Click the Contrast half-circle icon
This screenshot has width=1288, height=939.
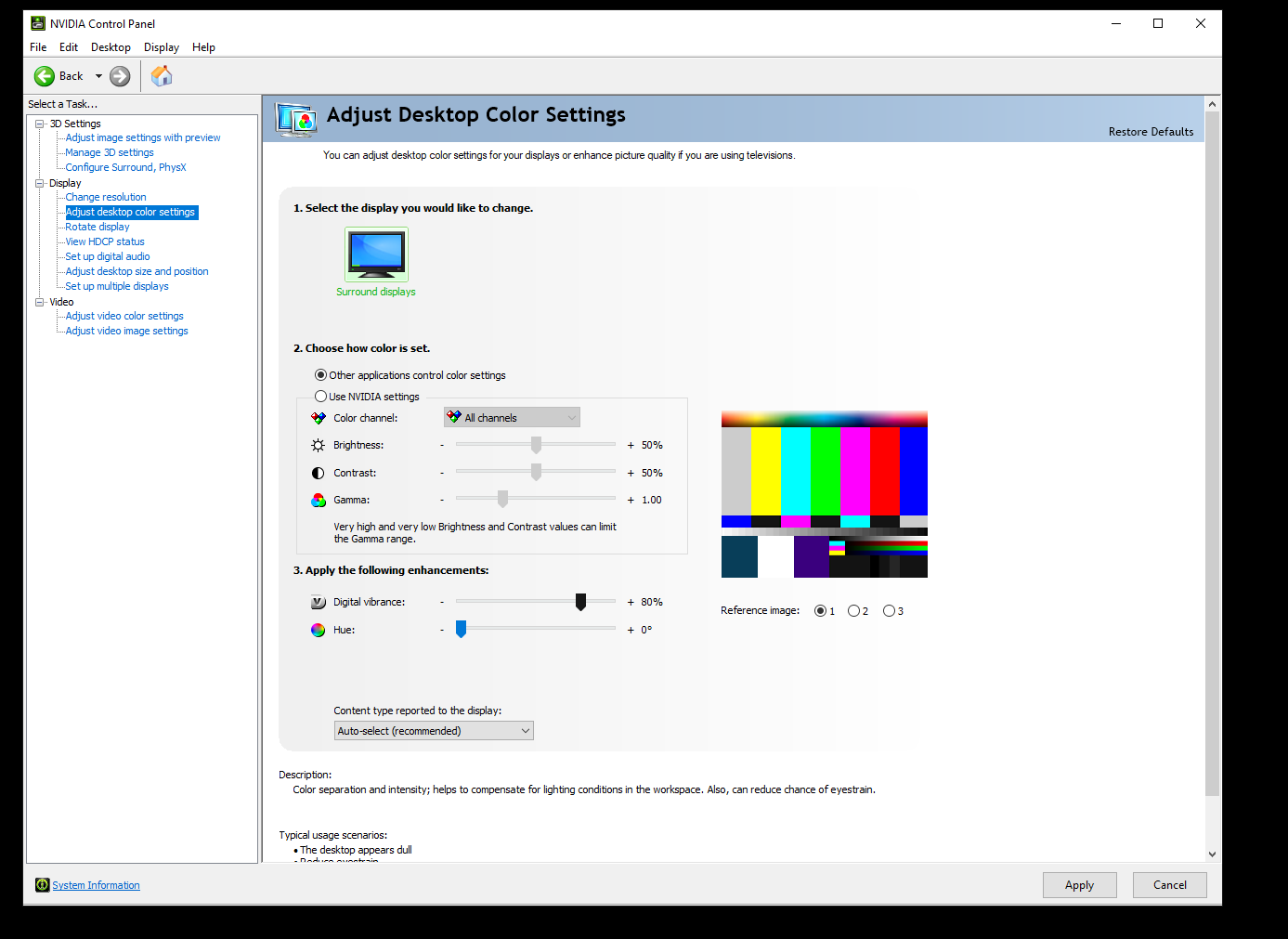click(319, 473)
